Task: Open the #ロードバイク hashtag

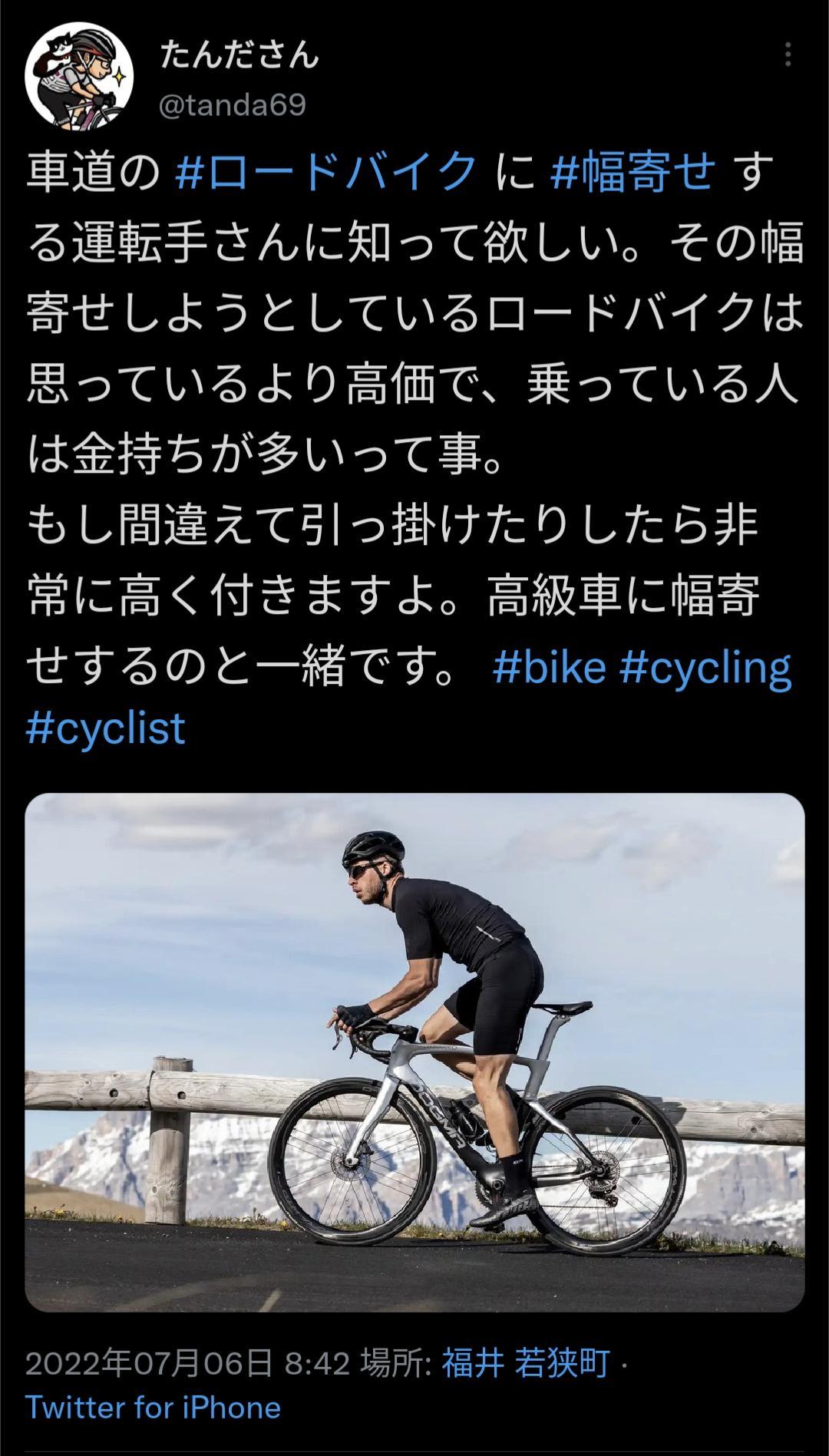Action: [x=326, y=171]
